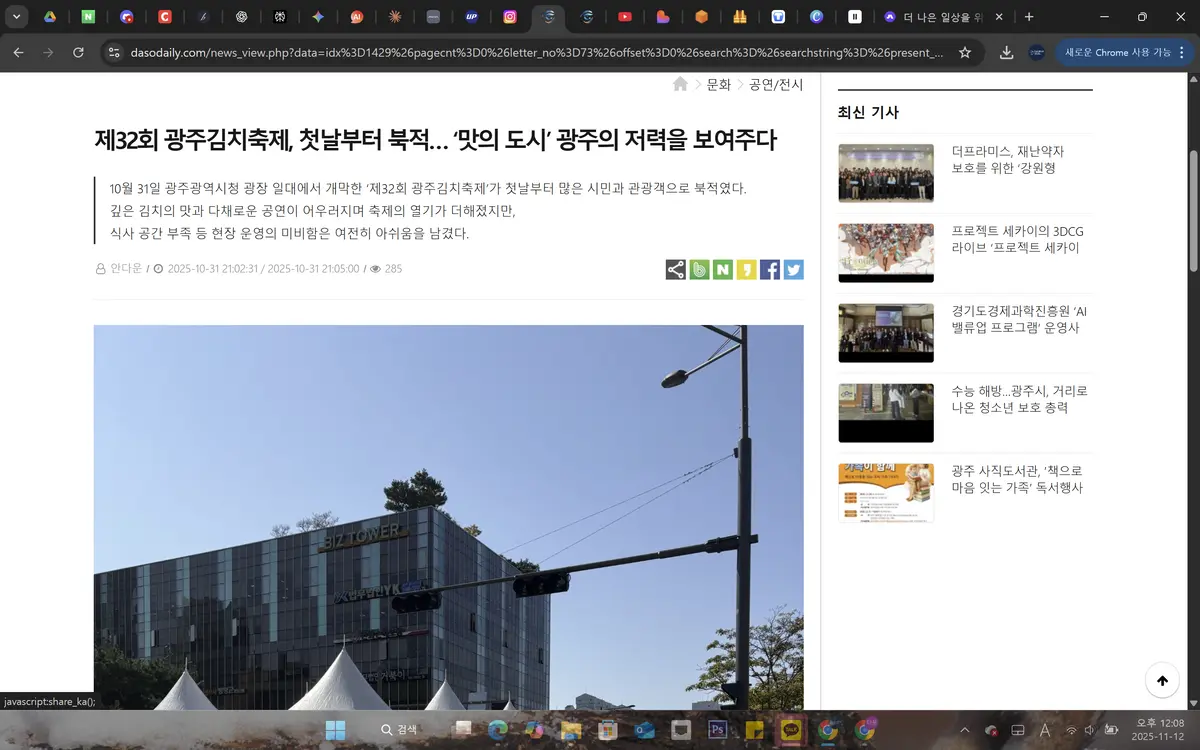The height and width of the screenshot is (750, 1200).
Task: Switch to the Instagram tab
Action: pyautogui.click(x=510, y=17)
